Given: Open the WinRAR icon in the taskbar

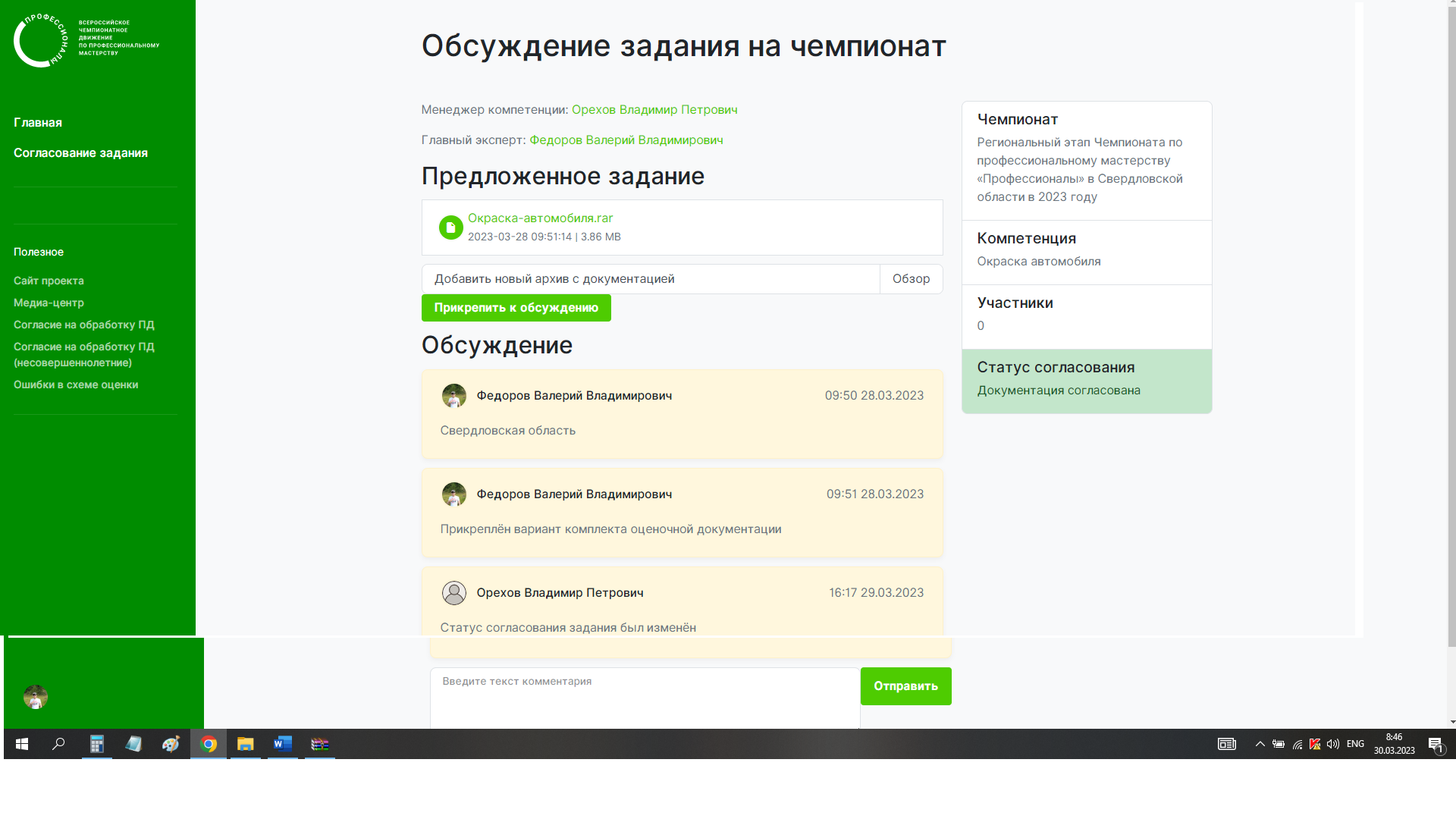Looking at the screenshot, I should click(320, 745).
